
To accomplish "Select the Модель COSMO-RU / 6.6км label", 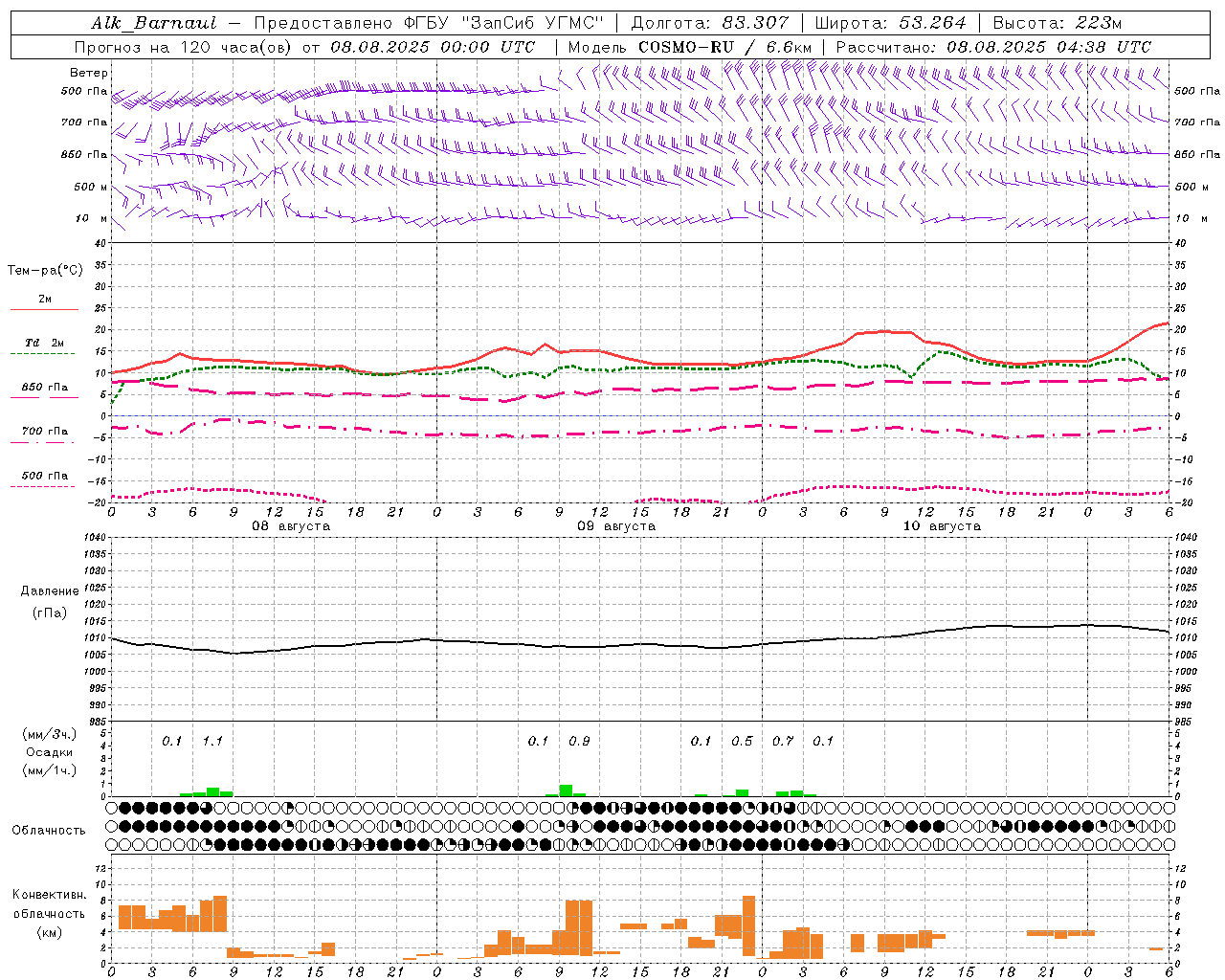I will pos(690,47).
